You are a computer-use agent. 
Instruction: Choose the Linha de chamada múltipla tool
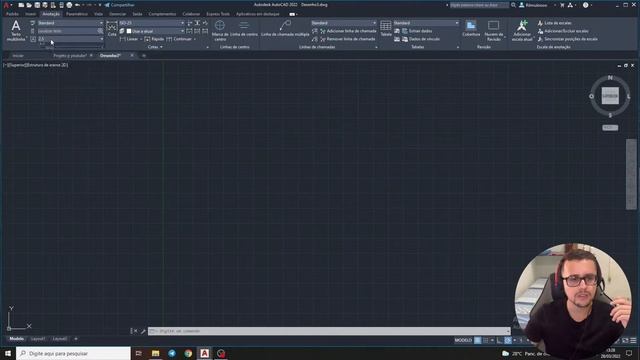[285, 29]
